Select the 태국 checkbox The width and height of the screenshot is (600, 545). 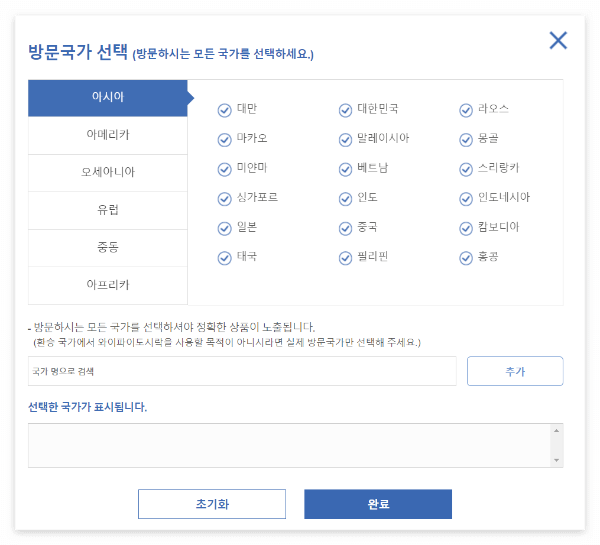225,258
